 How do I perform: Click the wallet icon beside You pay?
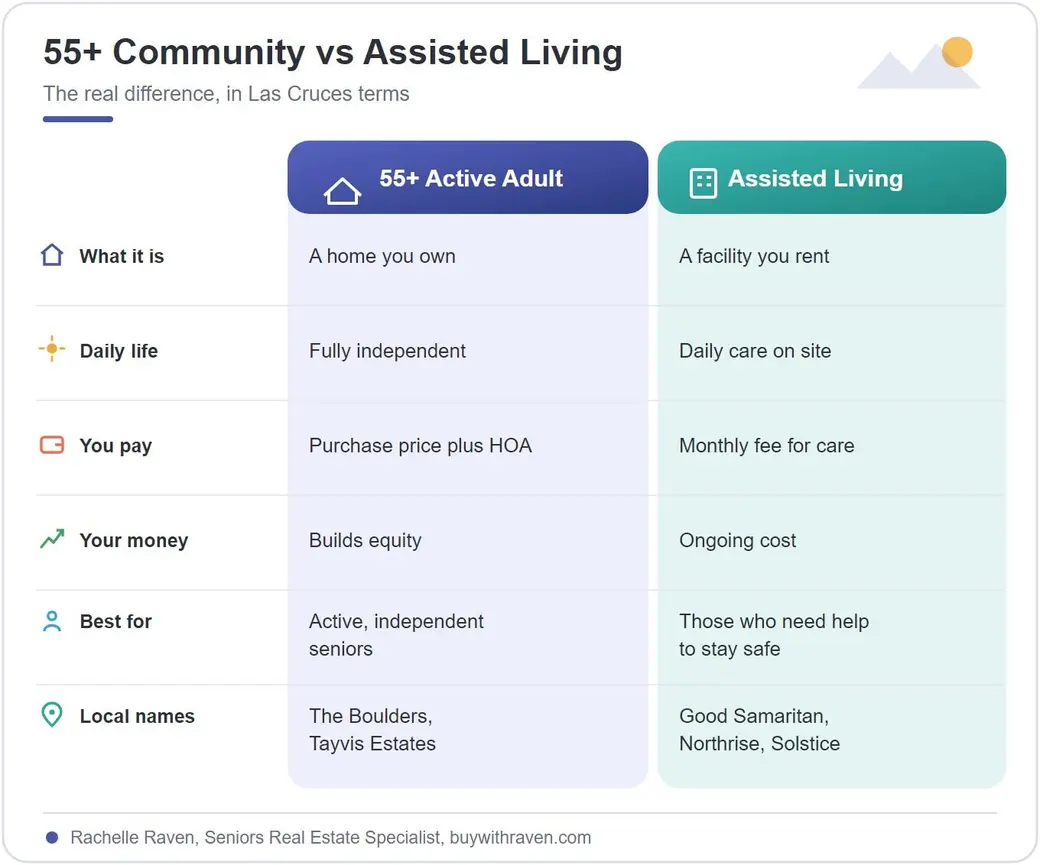pyautogui.click(x=52, y=444)
